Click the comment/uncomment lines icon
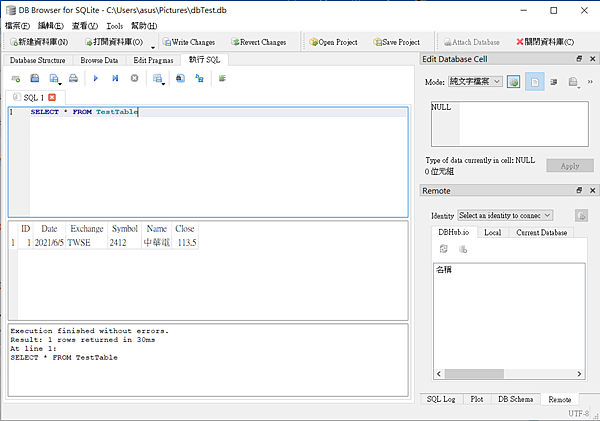This screenshot has height=421, width=600. 222,78
